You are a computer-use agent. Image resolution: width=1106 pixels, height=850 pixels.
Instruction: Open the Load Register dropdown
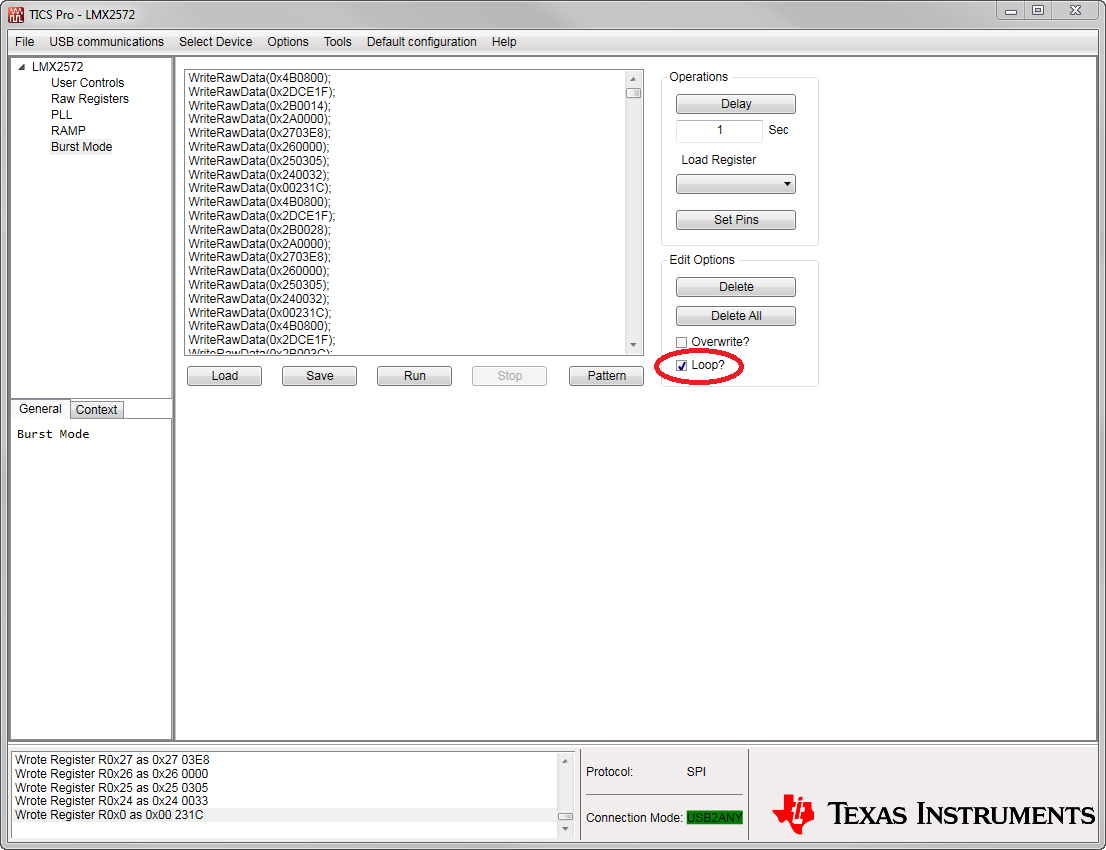[x=736, y=184]
